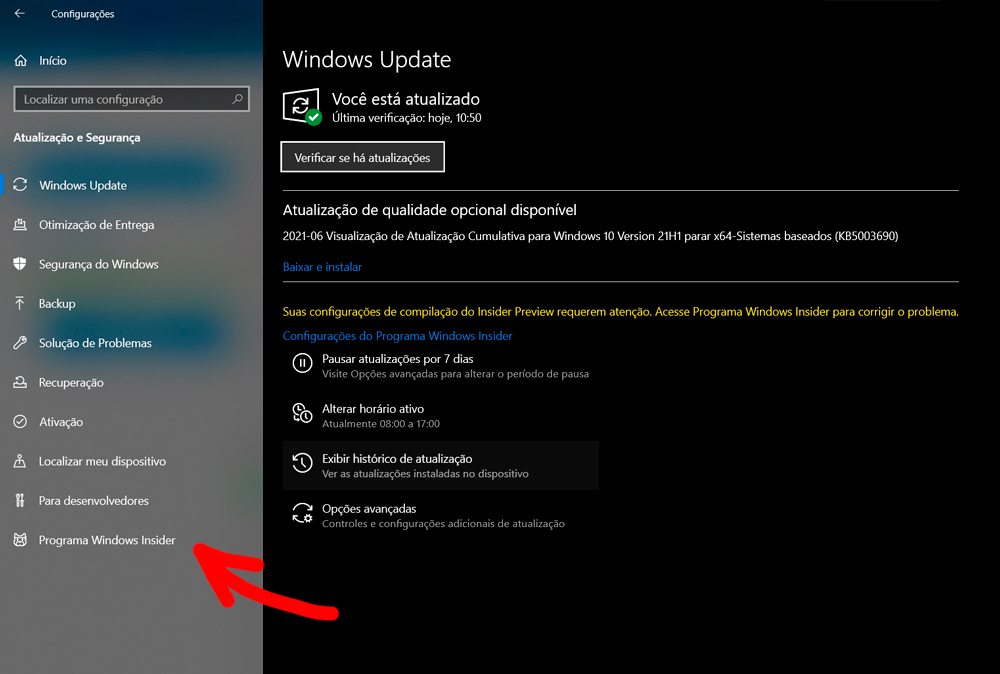Viewport: 1000px width, 674px height.
Task: Click the KB5003690 cumulative update description
Action: (x=590, y=236)
